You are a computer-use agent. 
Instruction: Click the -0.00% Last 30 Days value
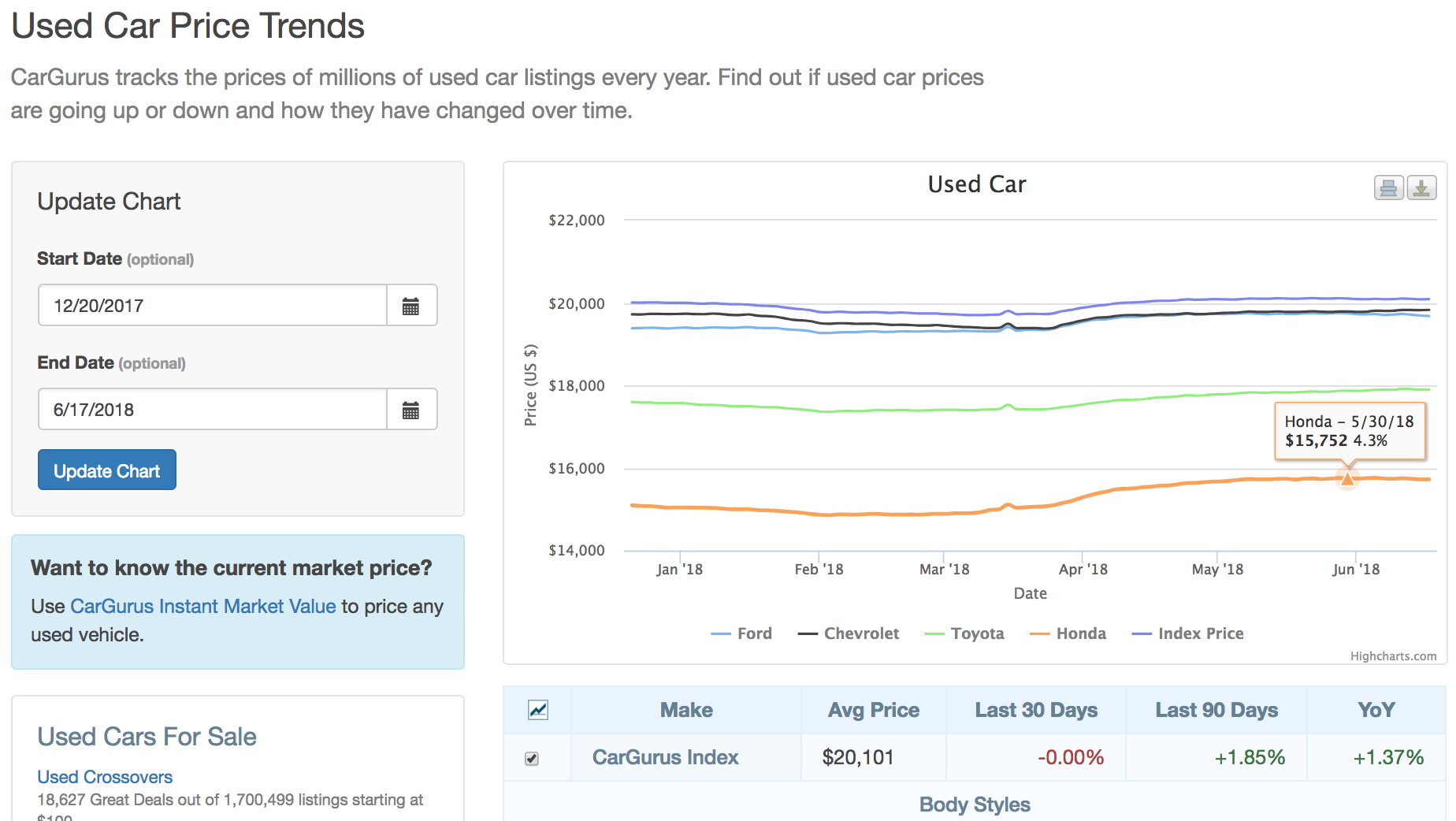pyautogui.click(x=1071, y=757)
